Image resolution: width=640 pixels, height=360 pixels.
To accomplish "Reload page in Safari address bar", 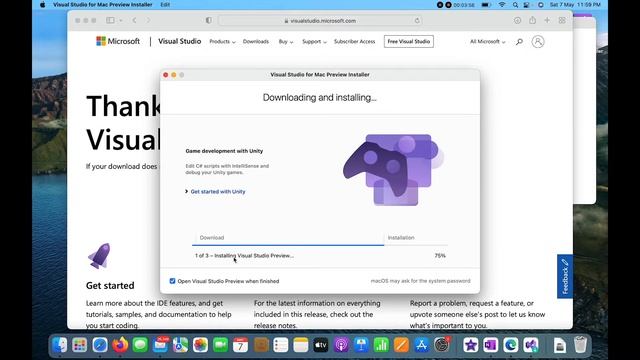I will pos(417,20).
